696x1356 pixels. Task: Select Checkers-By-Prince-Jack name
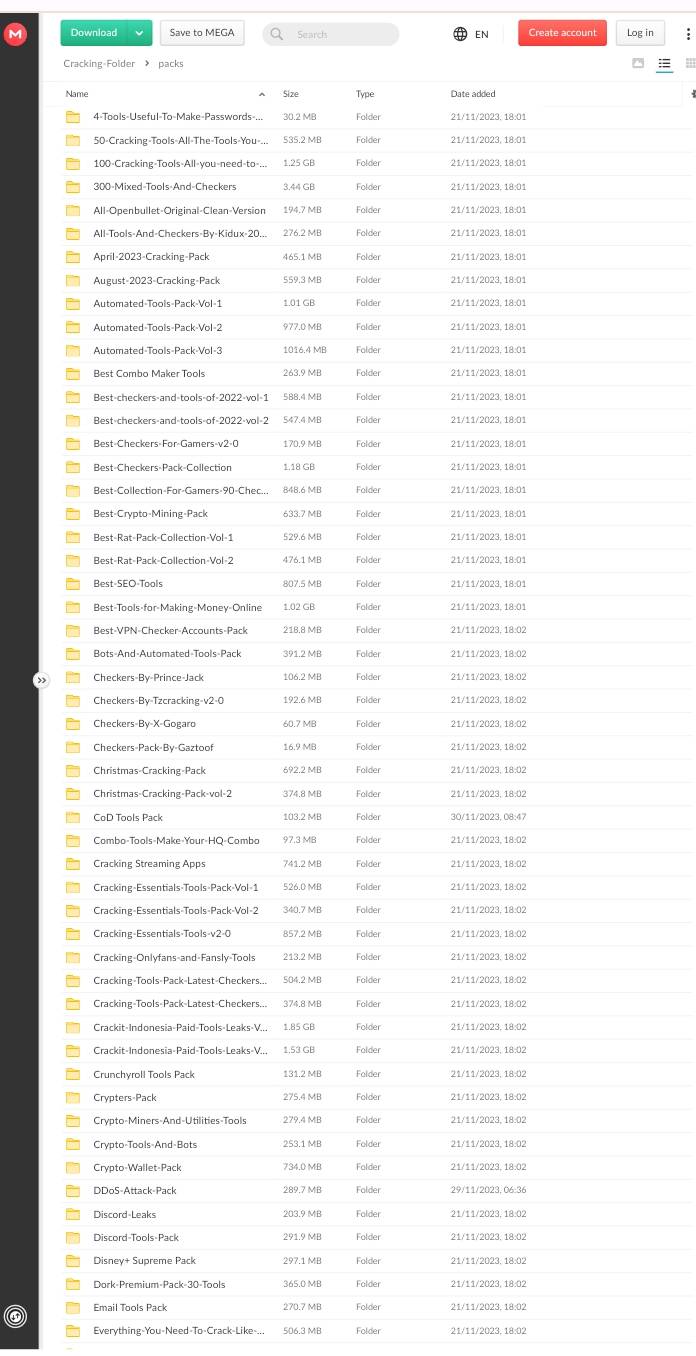tap(148, 677)
